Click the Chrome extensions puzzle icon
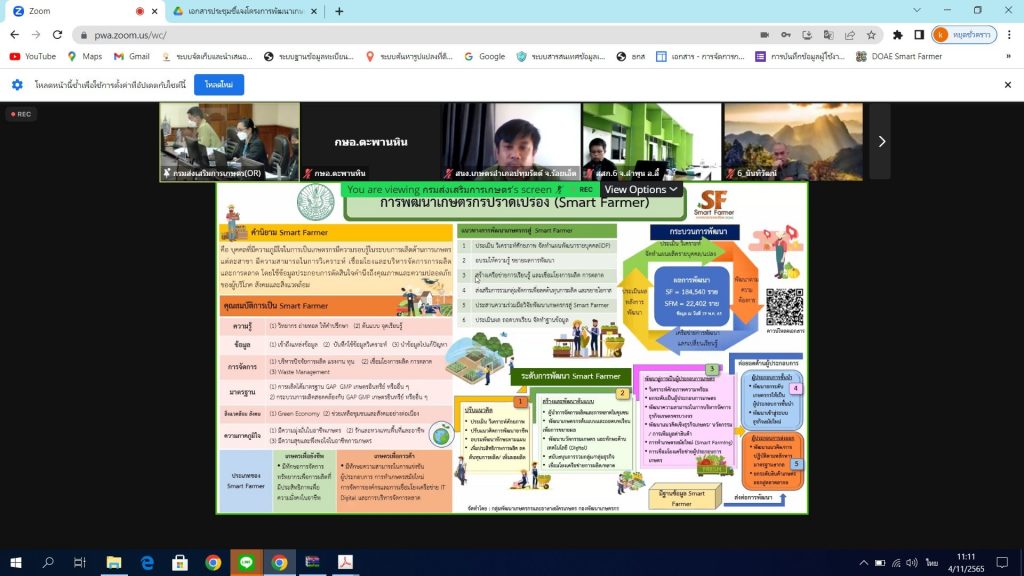The height and width of the screenshot is (576, 1024). click(x=898, y=34)
